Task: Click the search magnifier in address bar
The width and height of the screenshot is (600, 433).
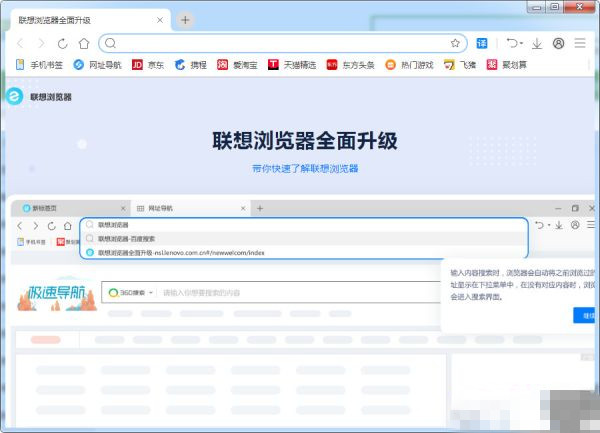Action: [110, 43]
